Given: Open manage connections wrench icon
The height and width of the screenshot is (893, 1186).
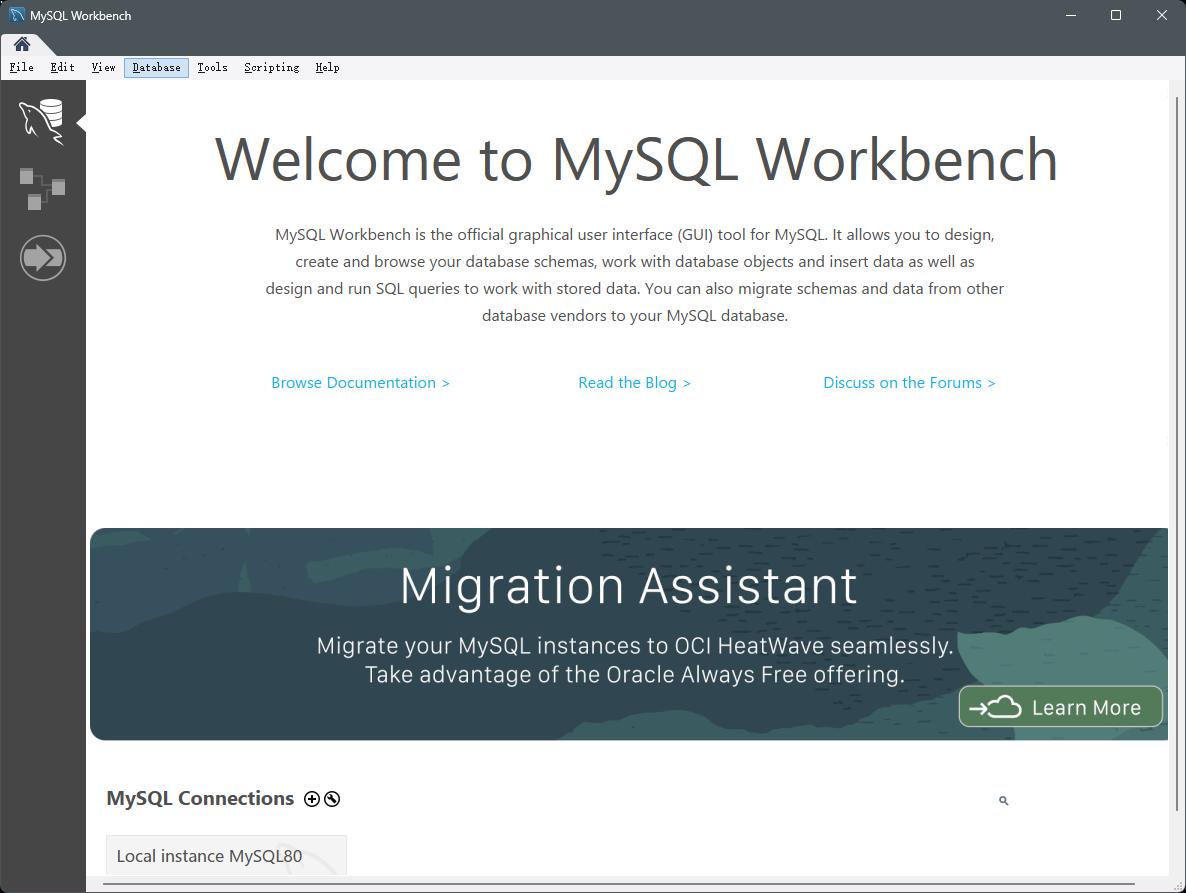Looking at the screenshot, I should 332,799.
